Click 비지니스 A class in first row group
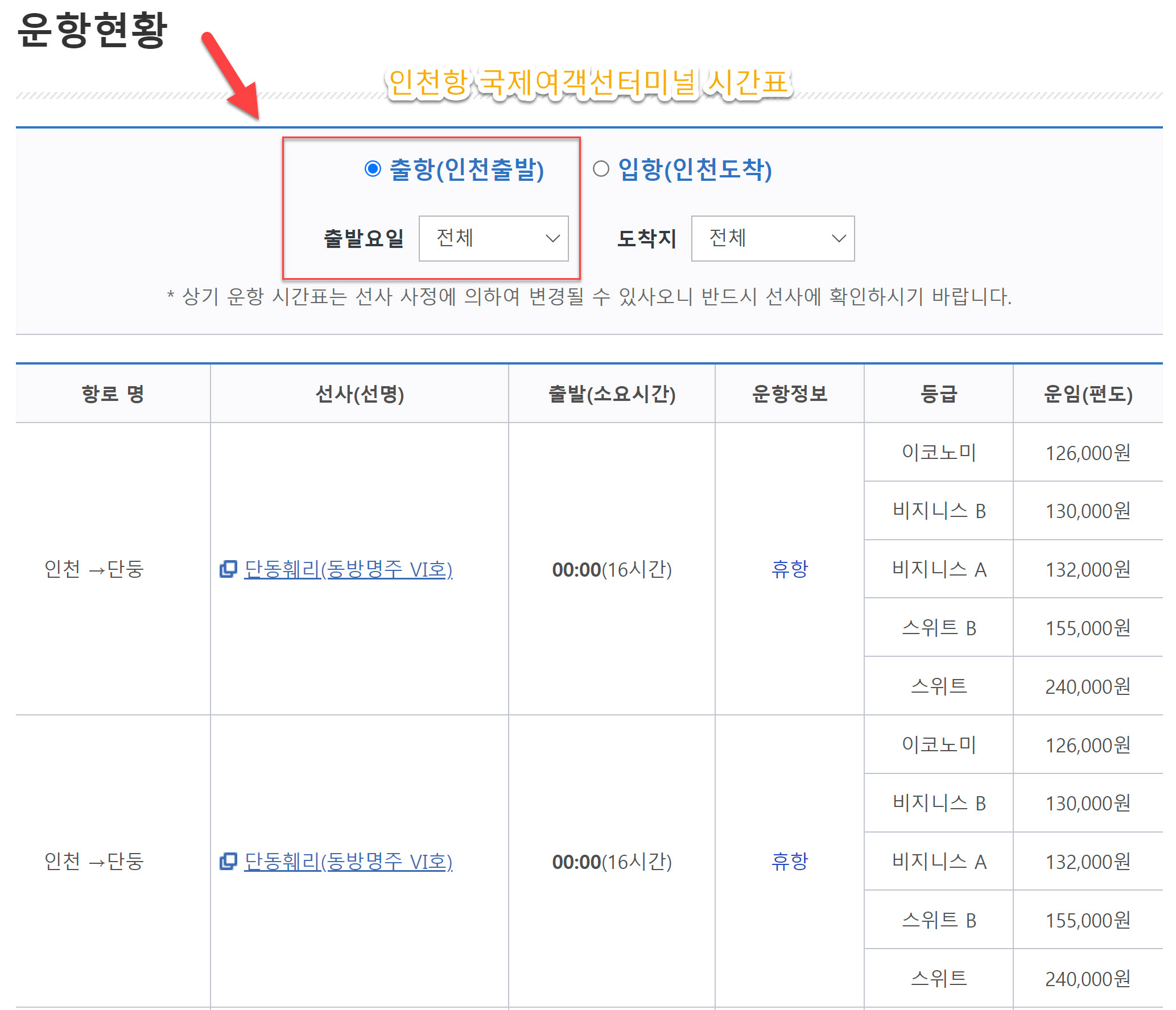 [939, 569]
